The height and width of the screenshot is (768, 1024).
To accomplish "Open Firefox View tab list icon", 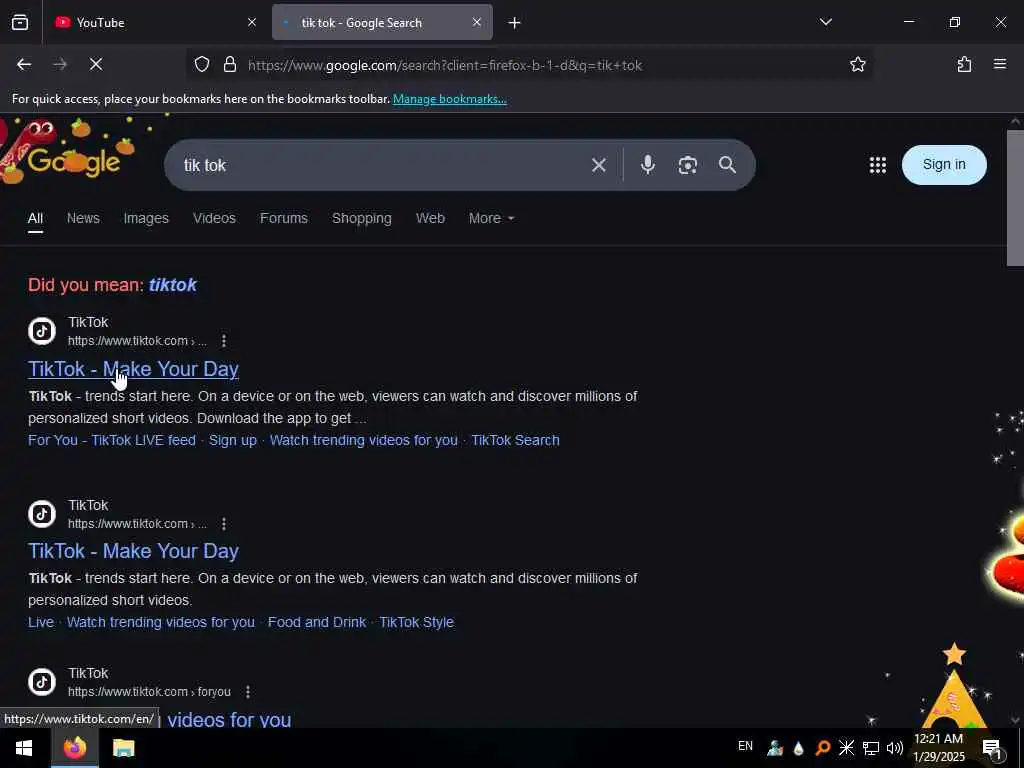I will [x=20, y=23].
